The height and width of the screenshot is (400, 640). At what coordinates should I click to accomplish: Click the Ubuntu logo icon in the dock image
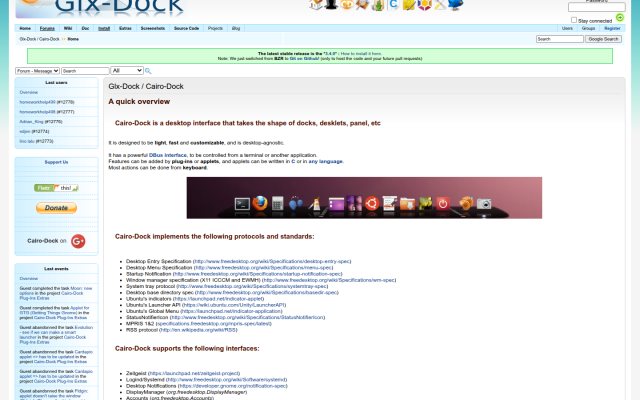point(372,203)
